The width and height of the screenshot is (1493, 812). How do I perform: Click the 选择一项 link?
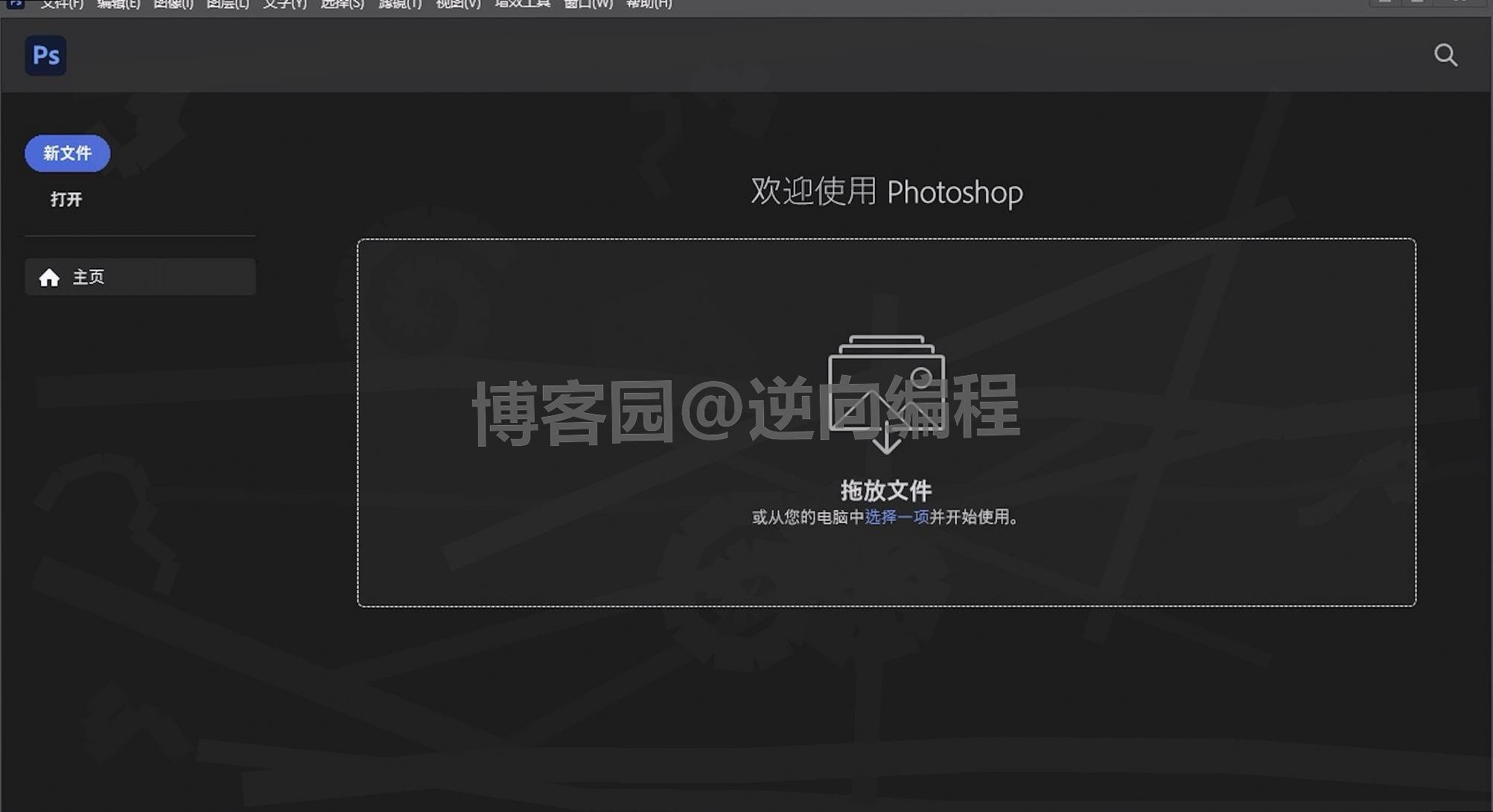[x=897, y=517]
